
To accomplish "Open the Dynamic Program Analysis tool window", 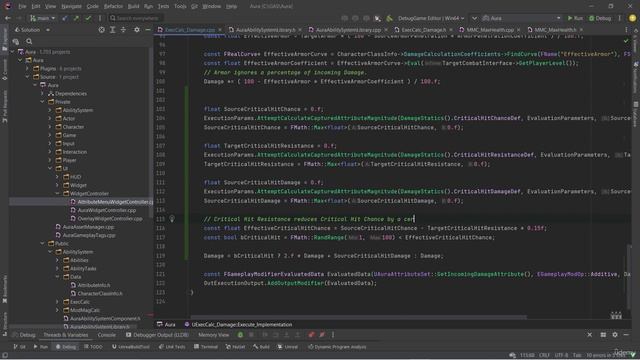I will (337, 347).
